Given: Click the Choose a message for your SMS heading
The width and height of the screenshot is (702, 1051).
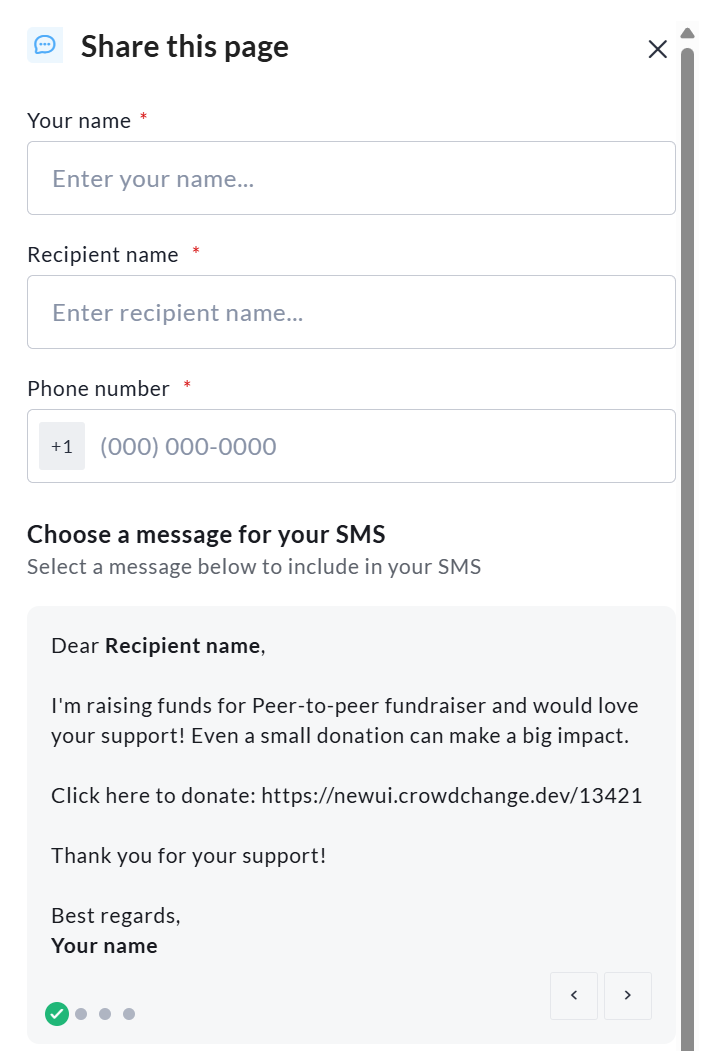Looking at the screenshot, I should (206, 534).
